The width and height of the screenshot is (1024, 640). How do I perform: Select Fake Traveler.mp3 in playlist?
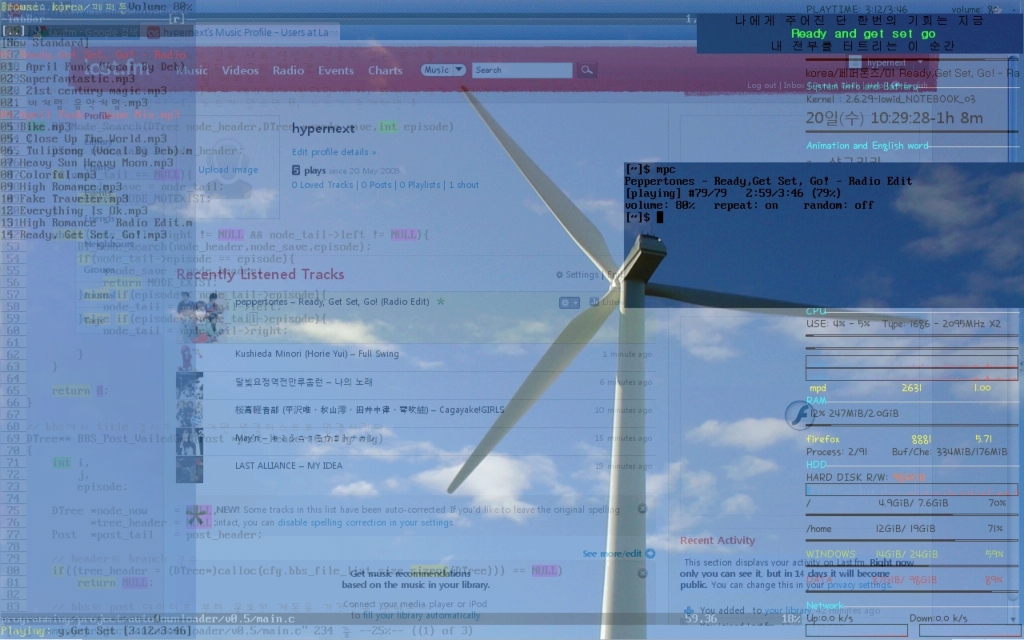click(65, 199)
